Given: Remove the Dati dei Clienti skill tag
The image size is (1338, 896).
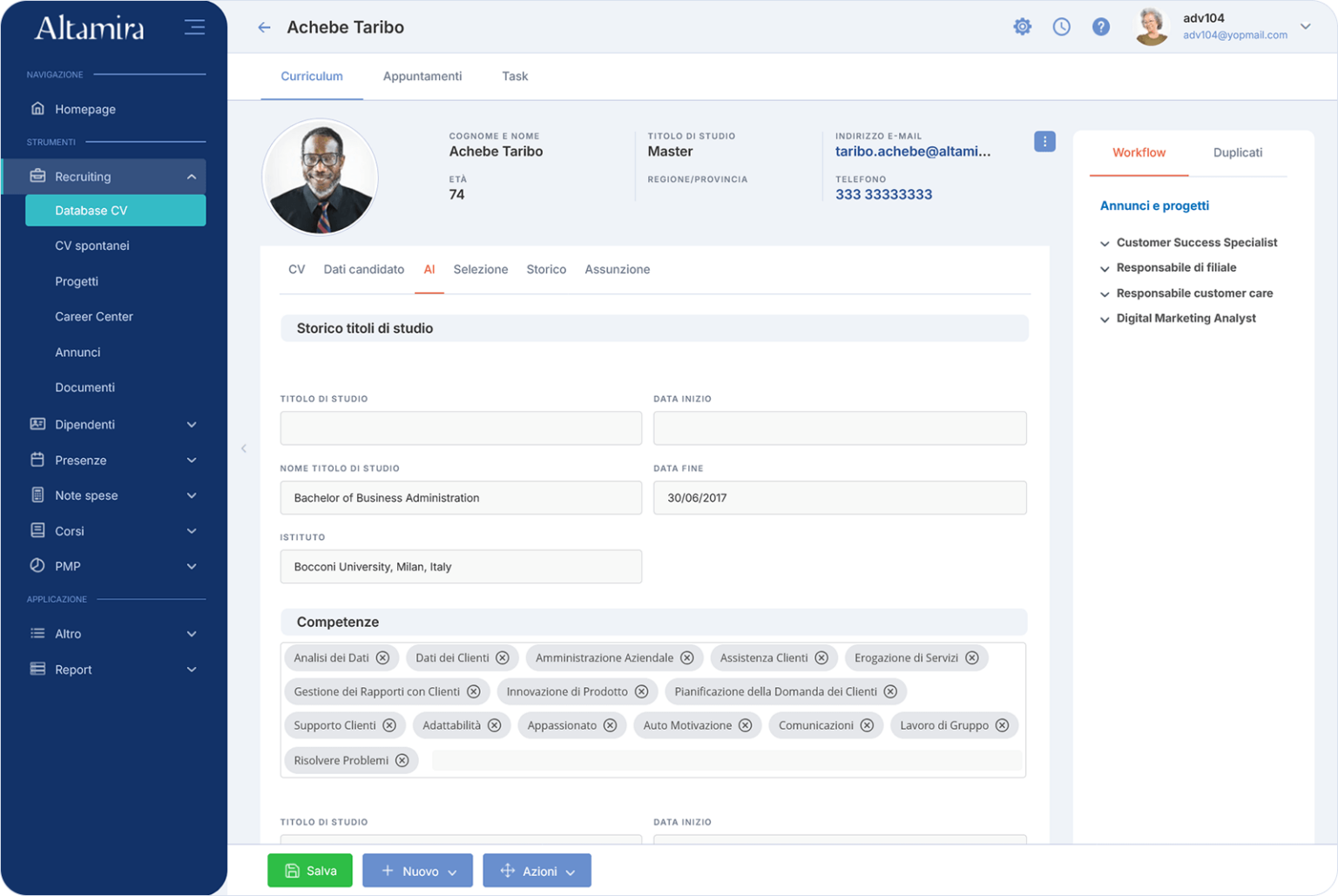Looking at the screenshot, I should pos(503,657).
